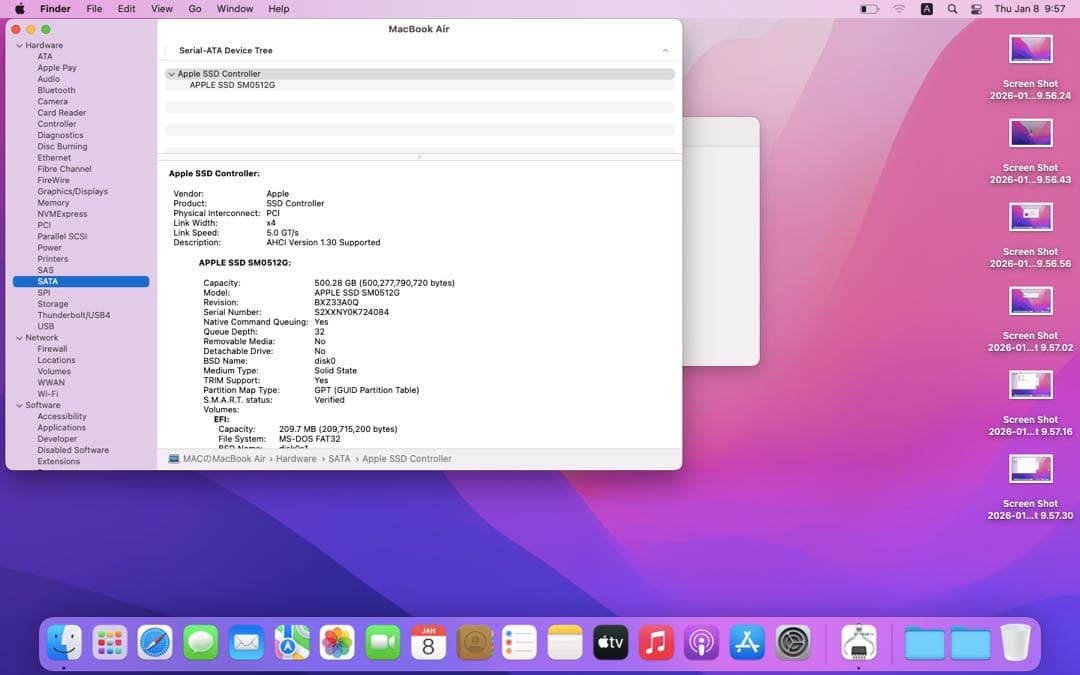Click SATA in the breadcrumb path
Viewport: 1080px width, 675px height.
pyautogui.click(x=340, y=458)
